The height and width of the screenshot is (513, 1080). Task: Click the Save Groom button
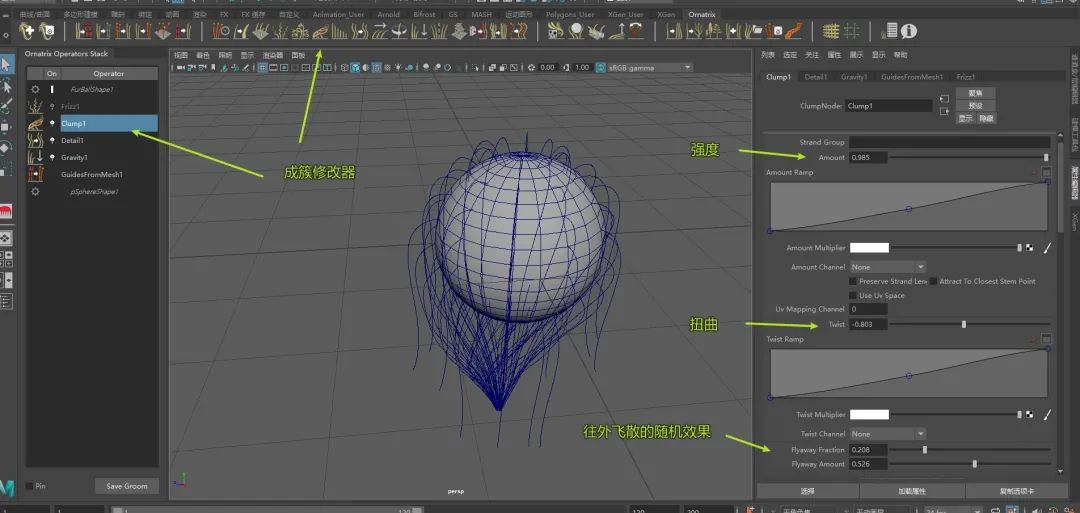tap(127, 486)
